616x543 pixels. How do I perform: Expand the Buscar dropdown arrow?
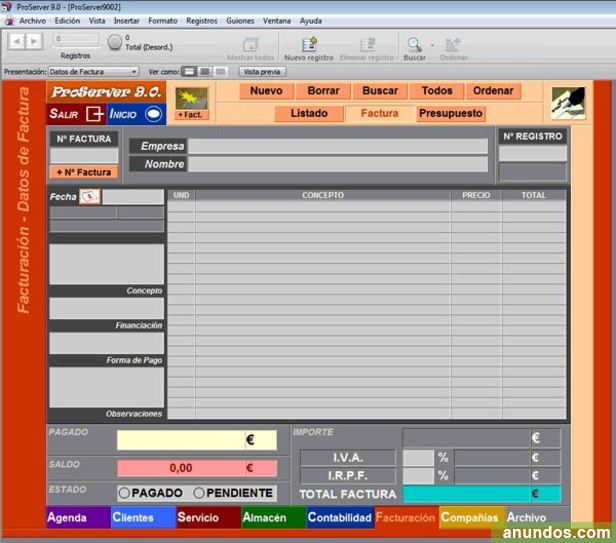[x=432, y=45]
